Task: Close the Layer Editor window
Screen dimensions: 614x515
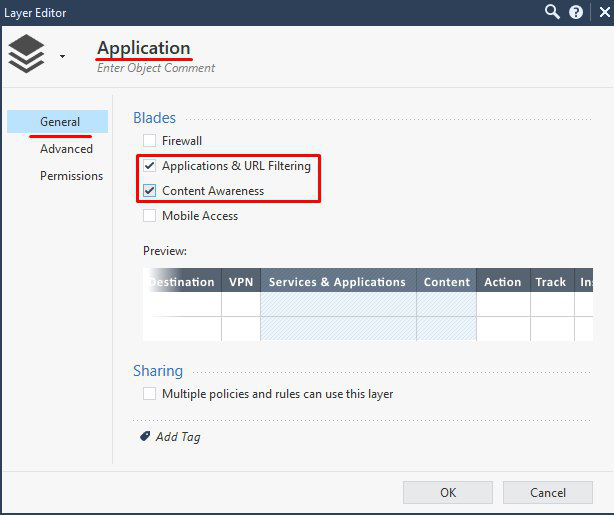Action: (x=605, y=13)
